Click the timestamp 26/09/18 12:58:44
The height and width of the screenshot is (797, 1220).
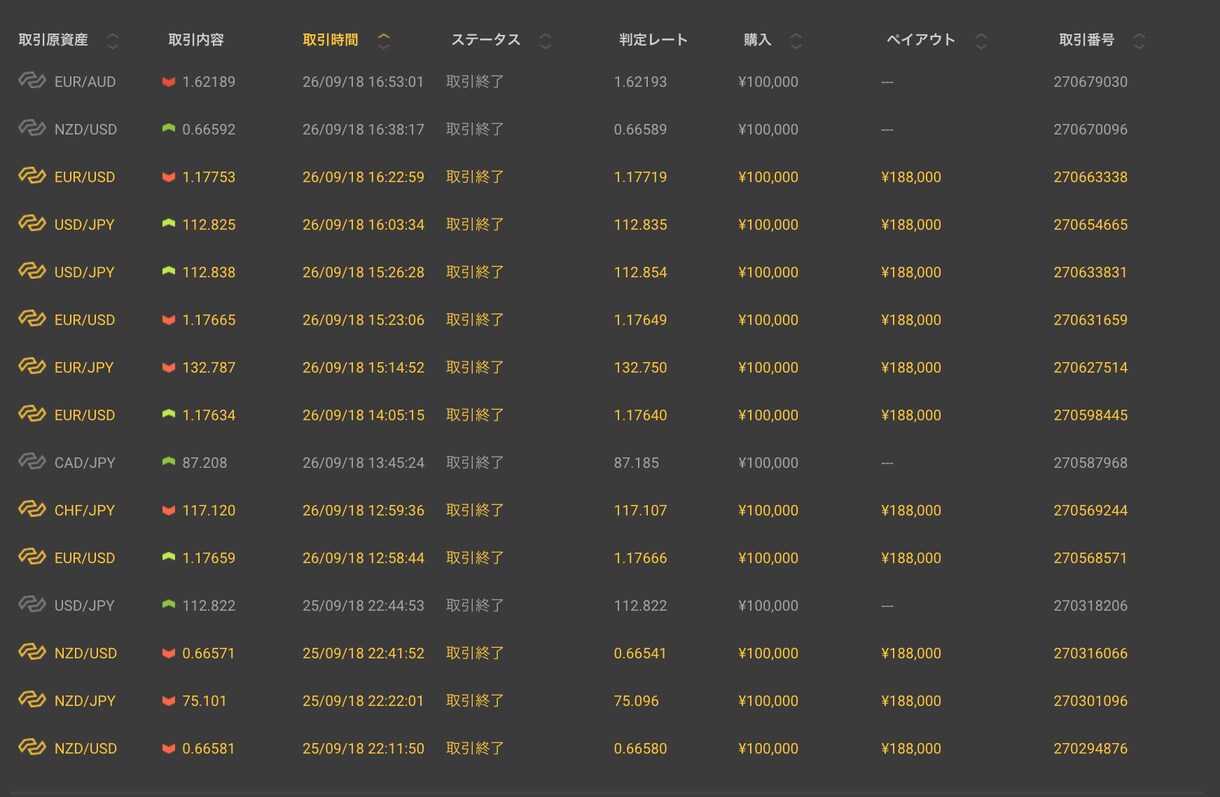[363, 558]
